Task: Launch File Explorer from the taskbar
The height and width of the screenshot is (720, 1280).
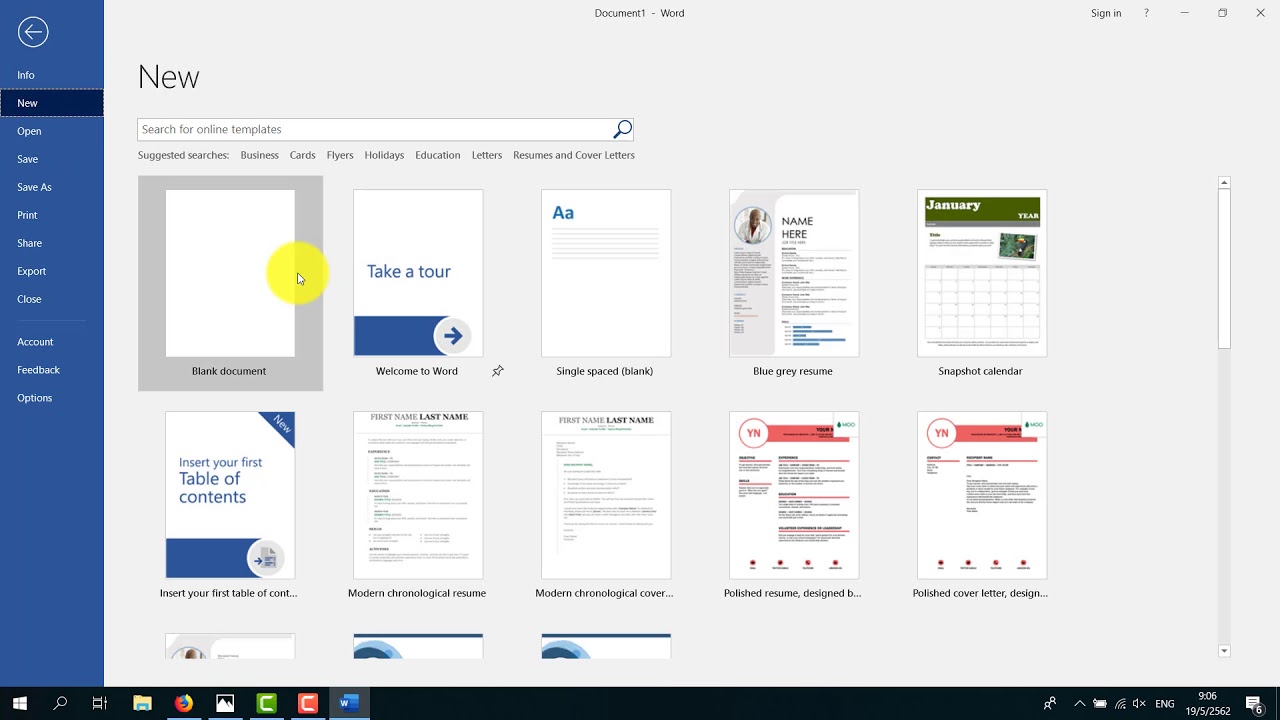Action: click(x=142, y=703)
